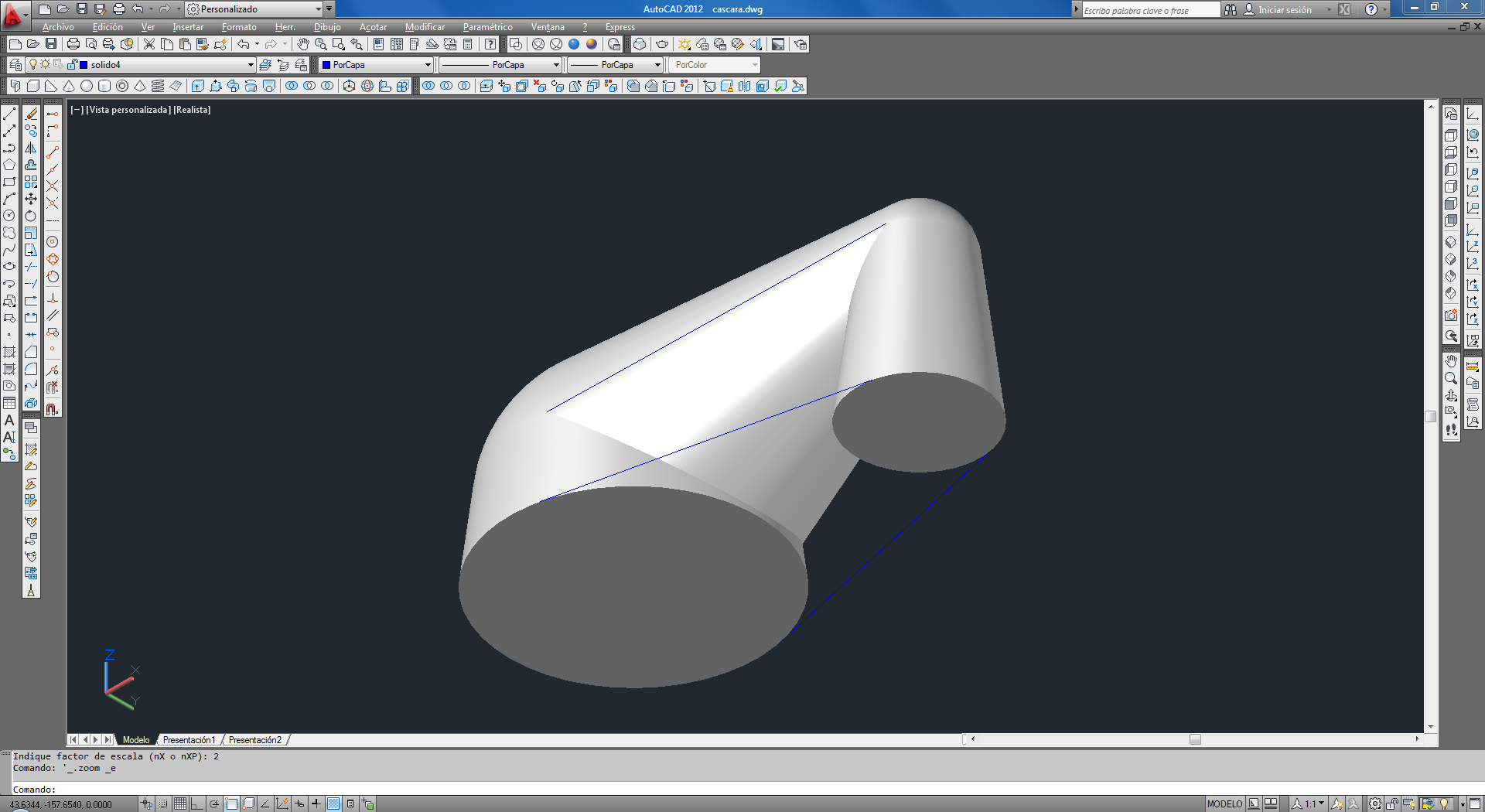Select the Move tool

[x=31, y=199]
